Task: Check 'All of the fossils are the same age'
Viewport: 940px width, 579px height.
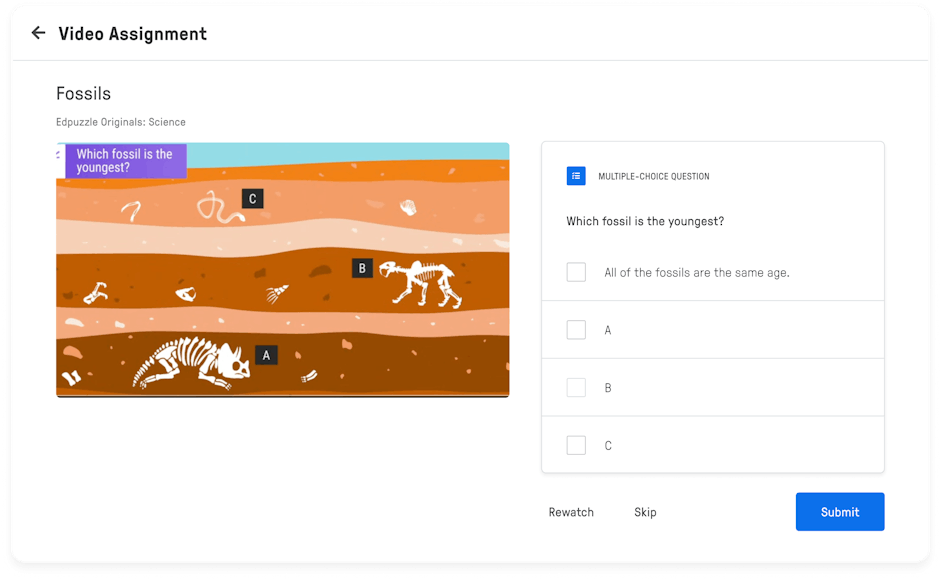Action: coord(576,272)
